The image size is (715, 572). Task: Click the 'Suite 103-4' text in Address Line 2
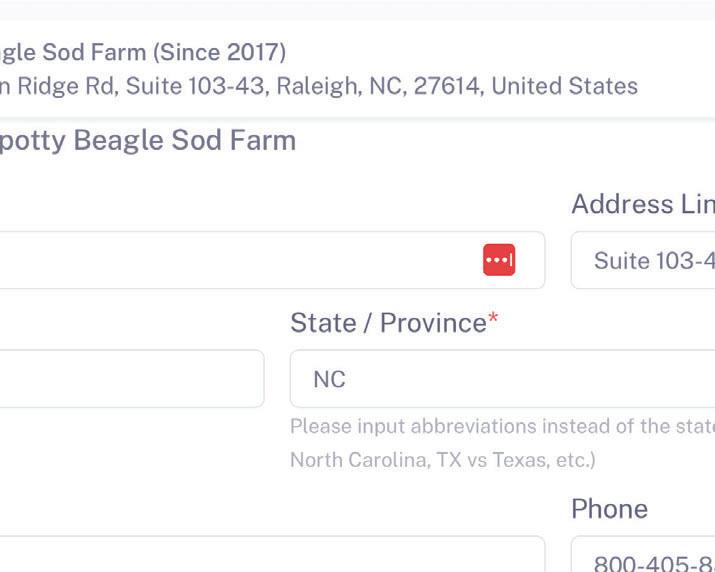click(654, 261)
